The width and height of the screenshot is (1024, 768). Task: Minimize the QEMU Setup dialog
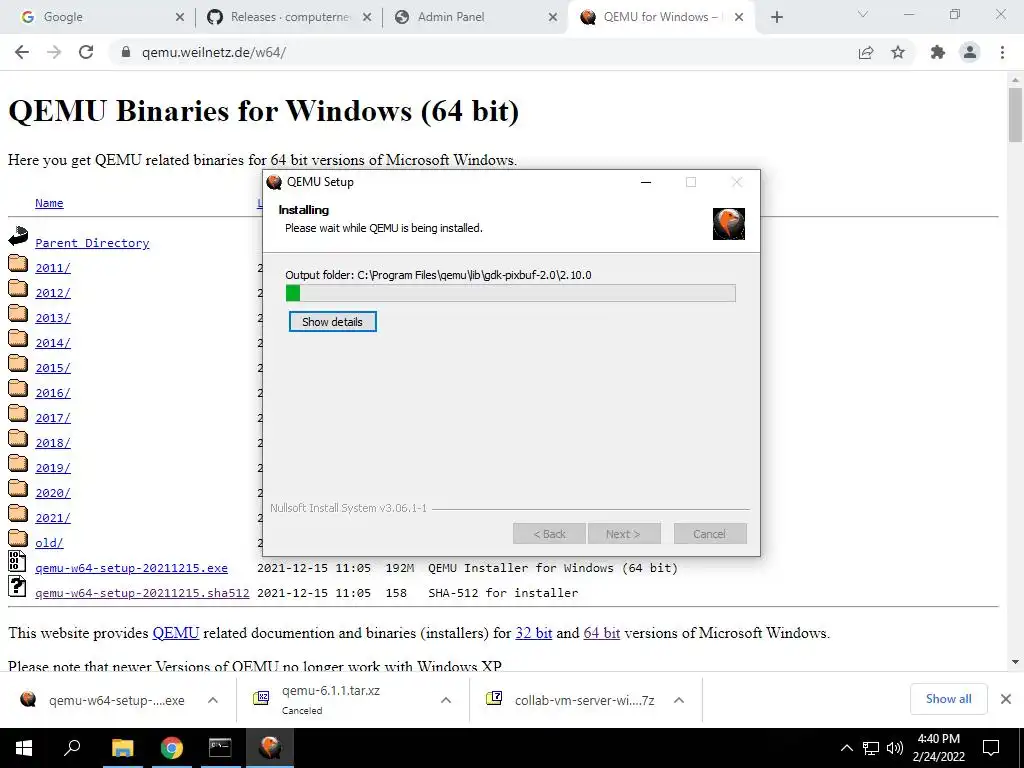click(x=646, y=182)
